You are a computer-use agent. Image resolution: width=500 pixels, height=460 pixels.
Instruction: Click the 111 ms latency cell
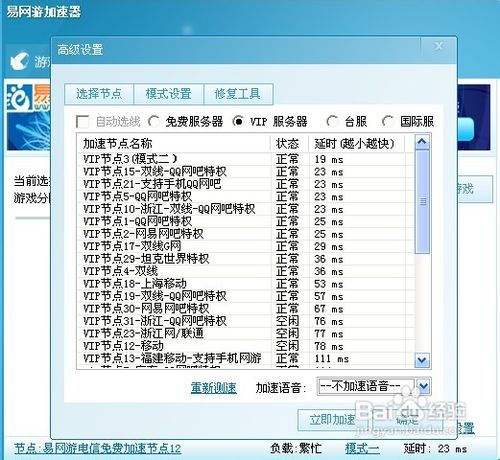tap(332, 359)
